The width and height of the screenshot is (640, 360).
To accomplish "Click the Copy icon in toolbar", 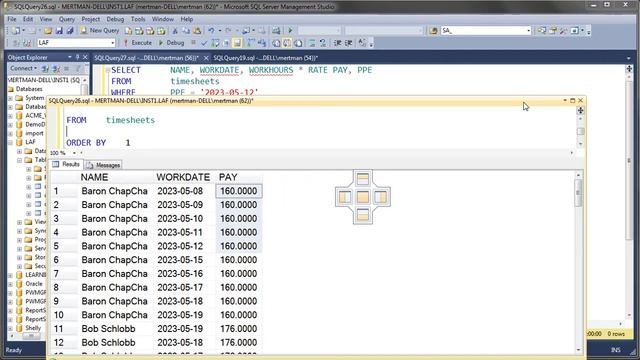I will [x=186, y=31].
